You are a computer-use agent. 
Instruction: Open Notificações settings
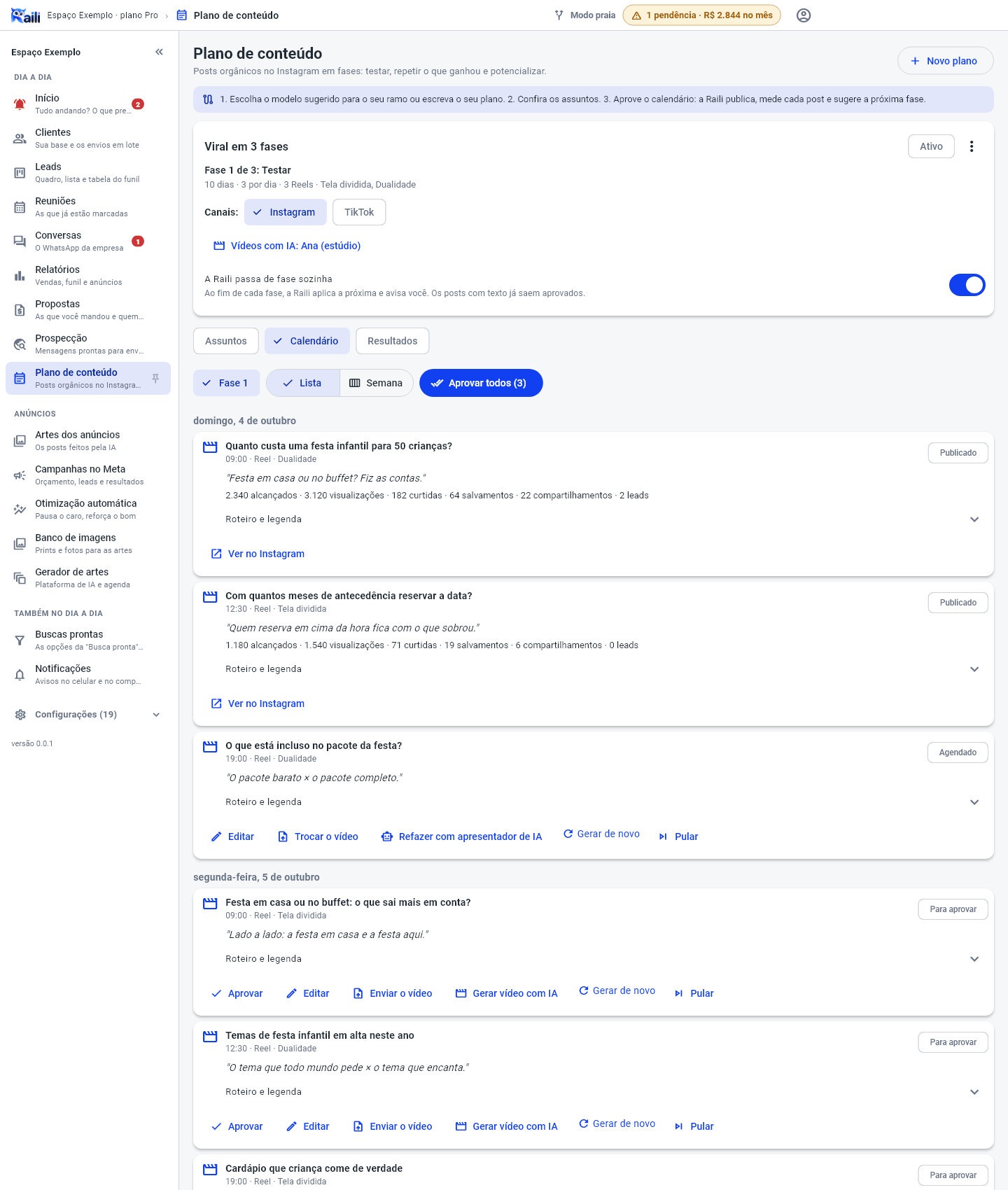[x=88, y=674]
